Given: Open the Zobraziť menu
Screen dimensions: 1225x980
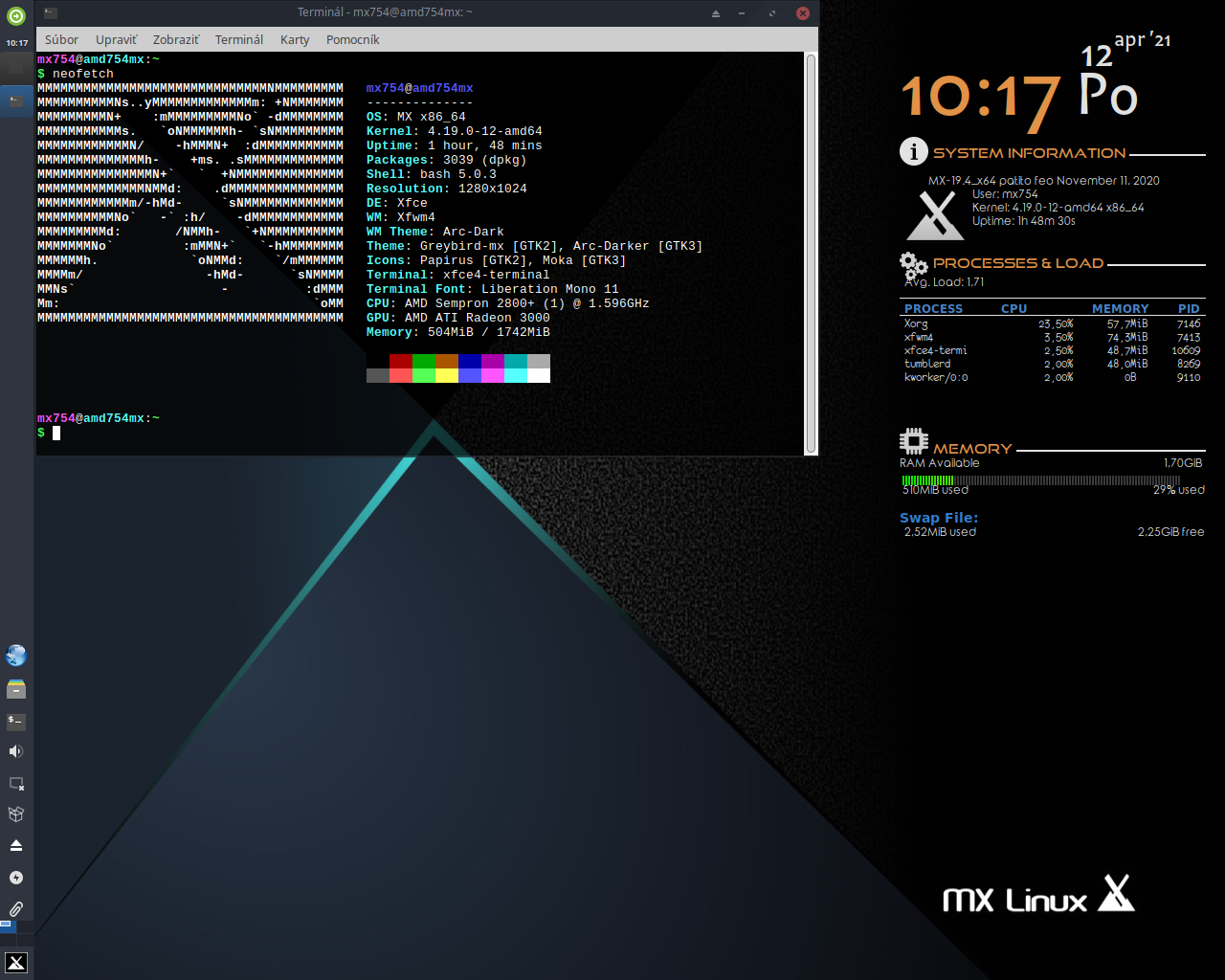Looking at the screenshot, I should click(x=176, y=39).
